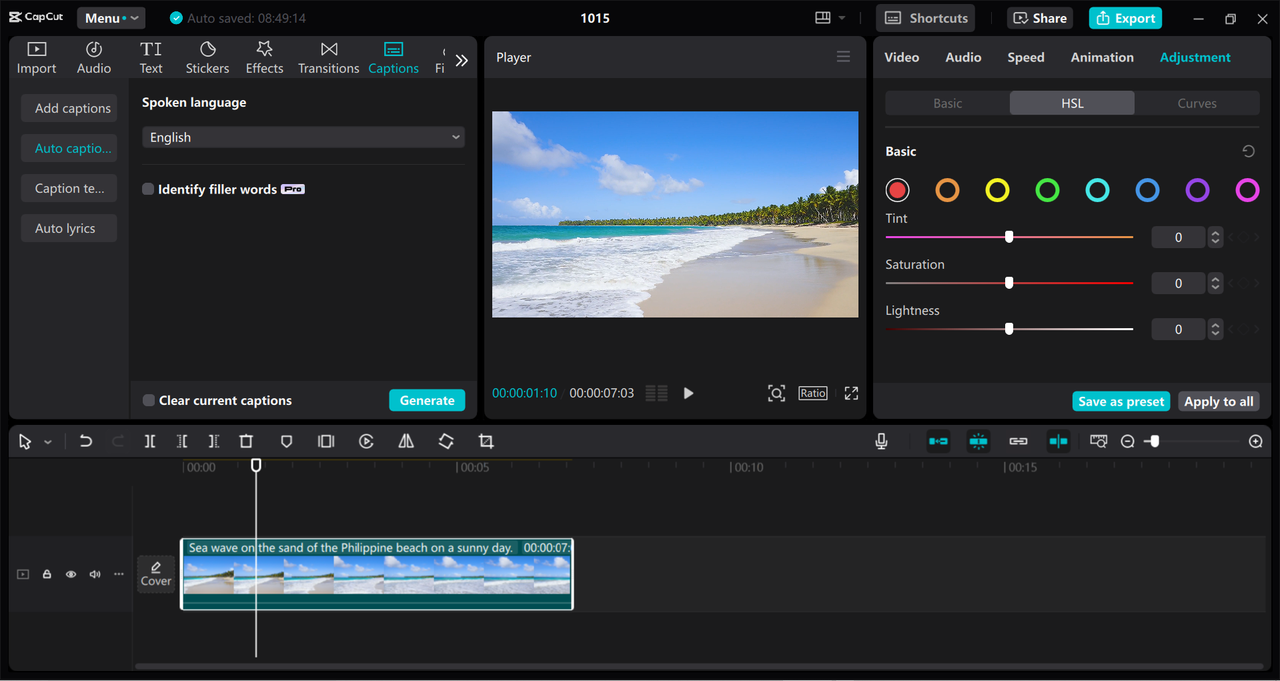Image resolution: width=1280 pixels, height=681 pixels.
Task: Click the timeline zoom-out magnifier
Action: click(1127, 441)
